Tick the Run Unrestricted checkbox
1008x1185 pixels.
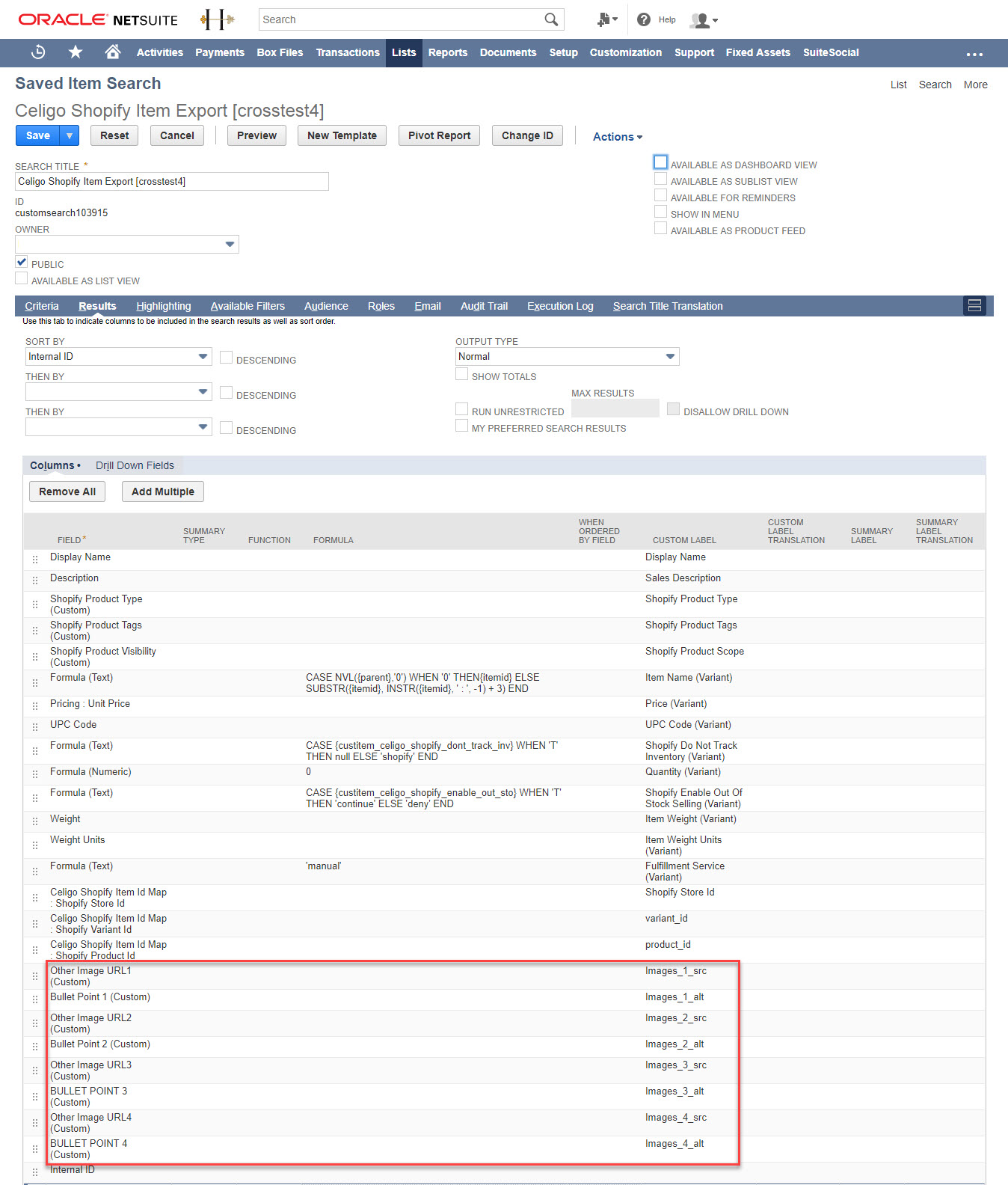point(462,409)
